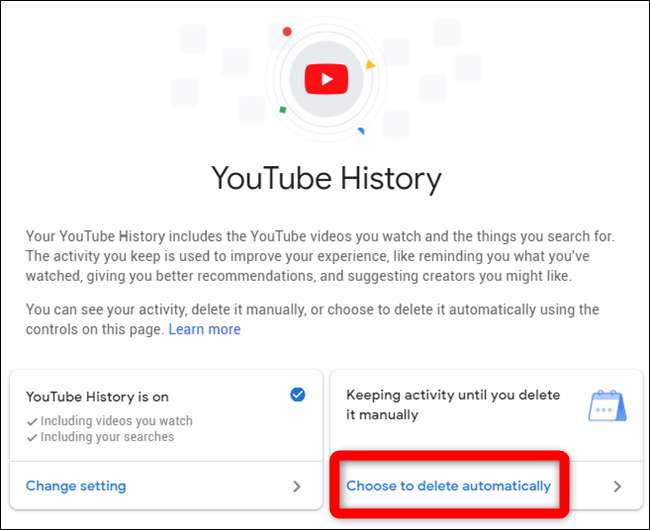The image size is (650, 530).
Task: Open the chevron beside Choose to delete automatically
Action: [x=617, y=487]
